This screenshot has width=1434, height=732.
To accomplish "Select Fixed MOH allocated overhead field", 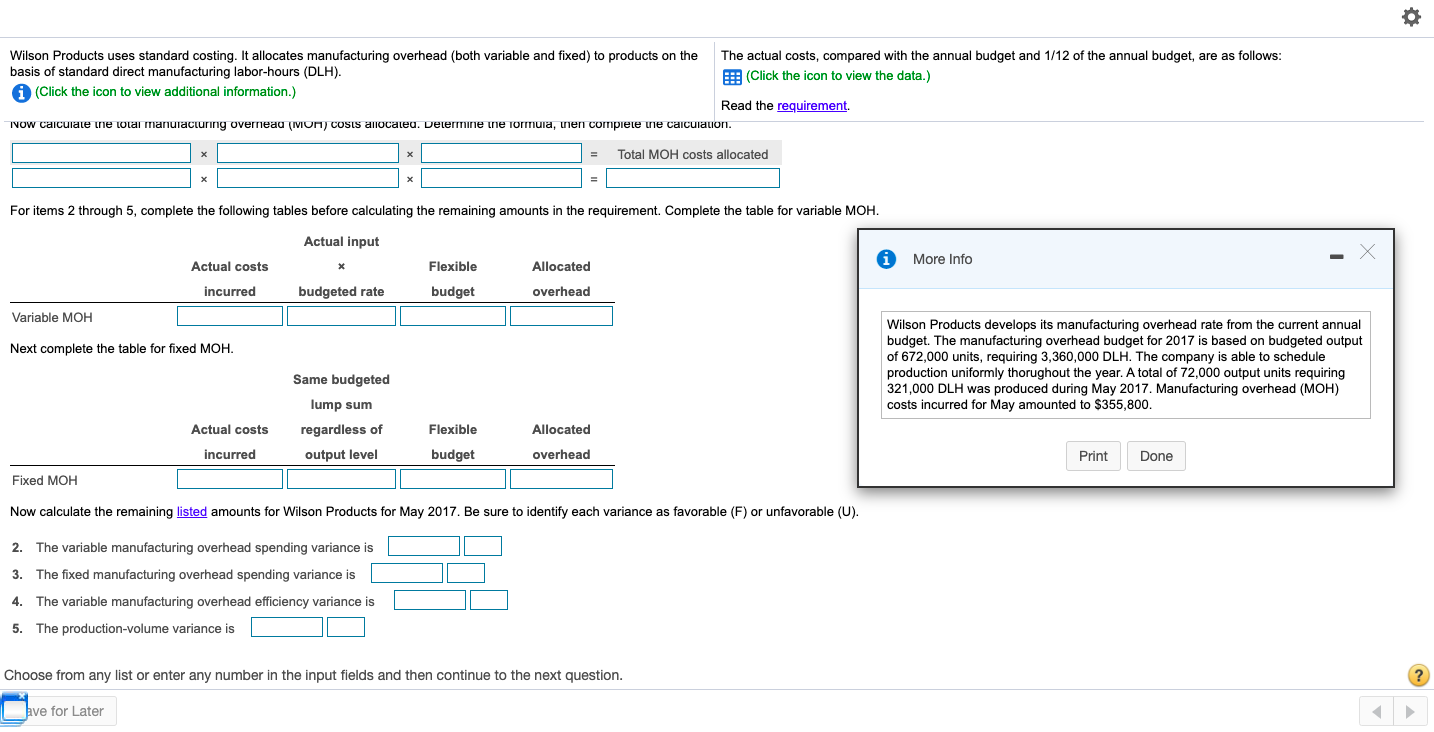I will (561, 479).
